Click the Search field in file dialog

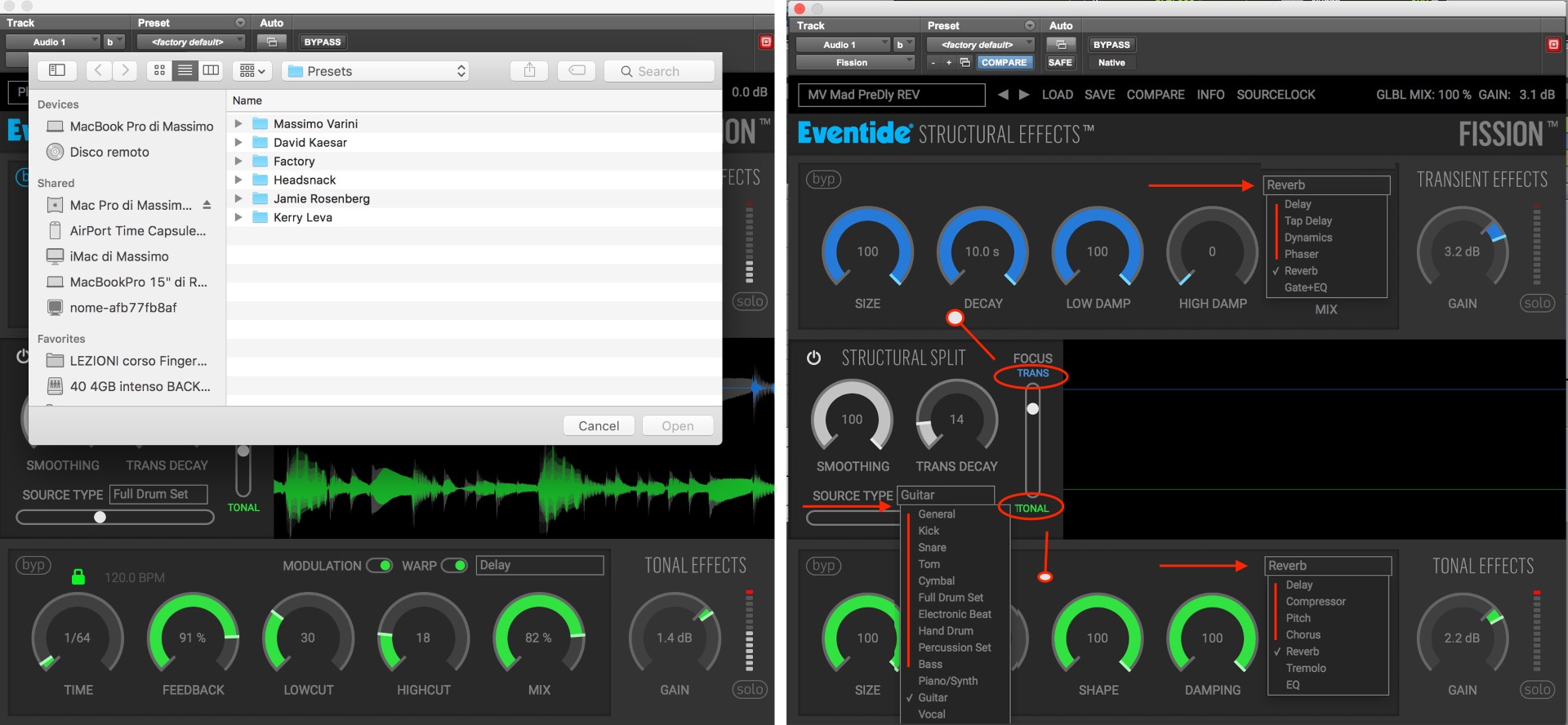coord(659,71)
